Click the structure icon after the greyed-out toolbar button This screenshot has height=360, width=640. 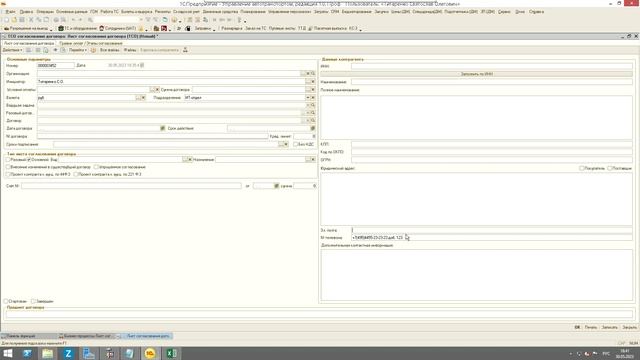[x=185, y=50]
